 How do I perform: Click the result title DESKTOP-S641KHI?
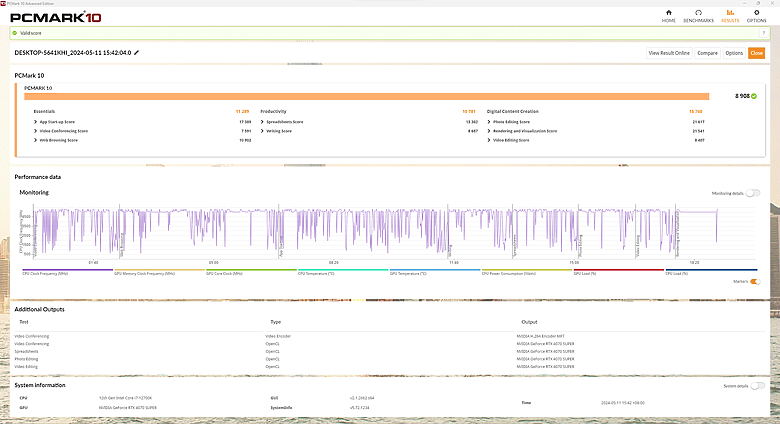[73, 53]
